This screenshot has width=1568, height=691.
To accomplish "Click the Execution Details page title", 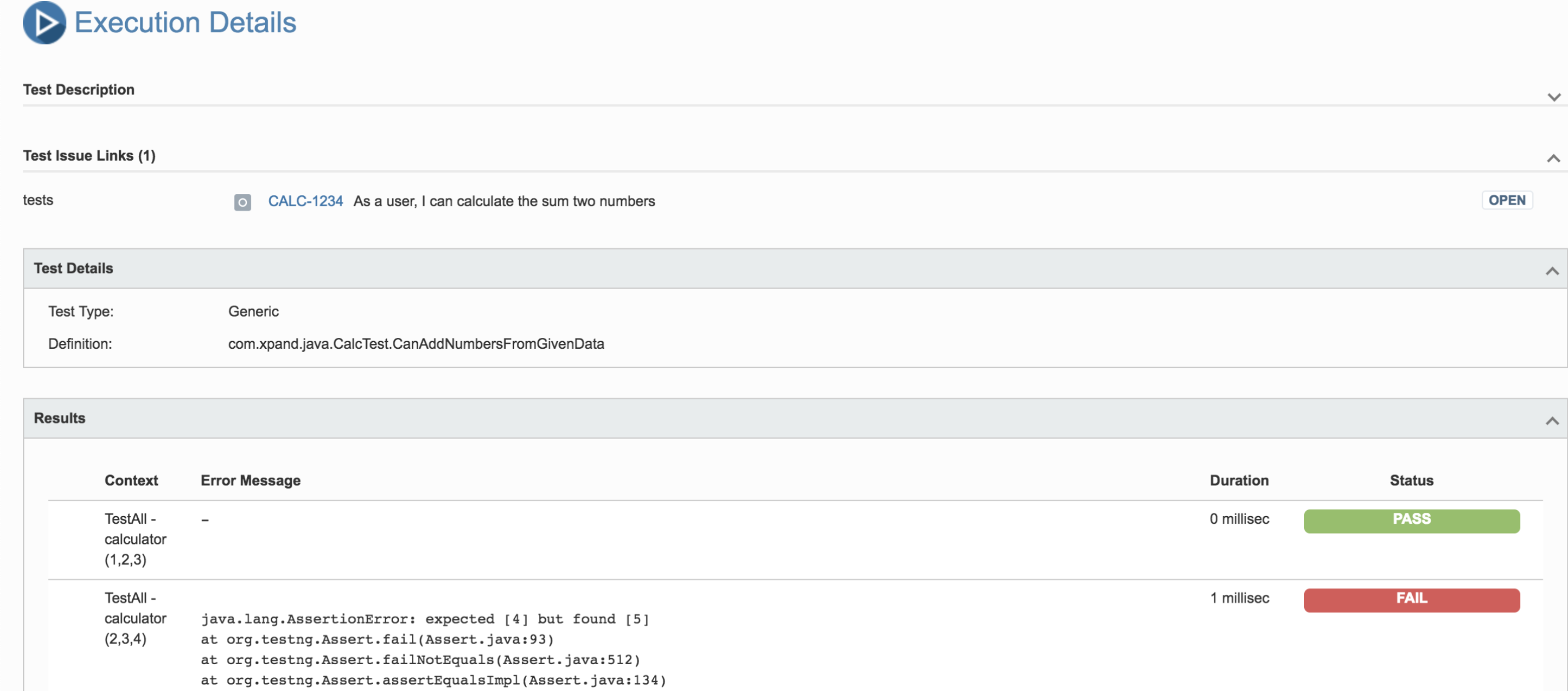I will click(185, 22).
